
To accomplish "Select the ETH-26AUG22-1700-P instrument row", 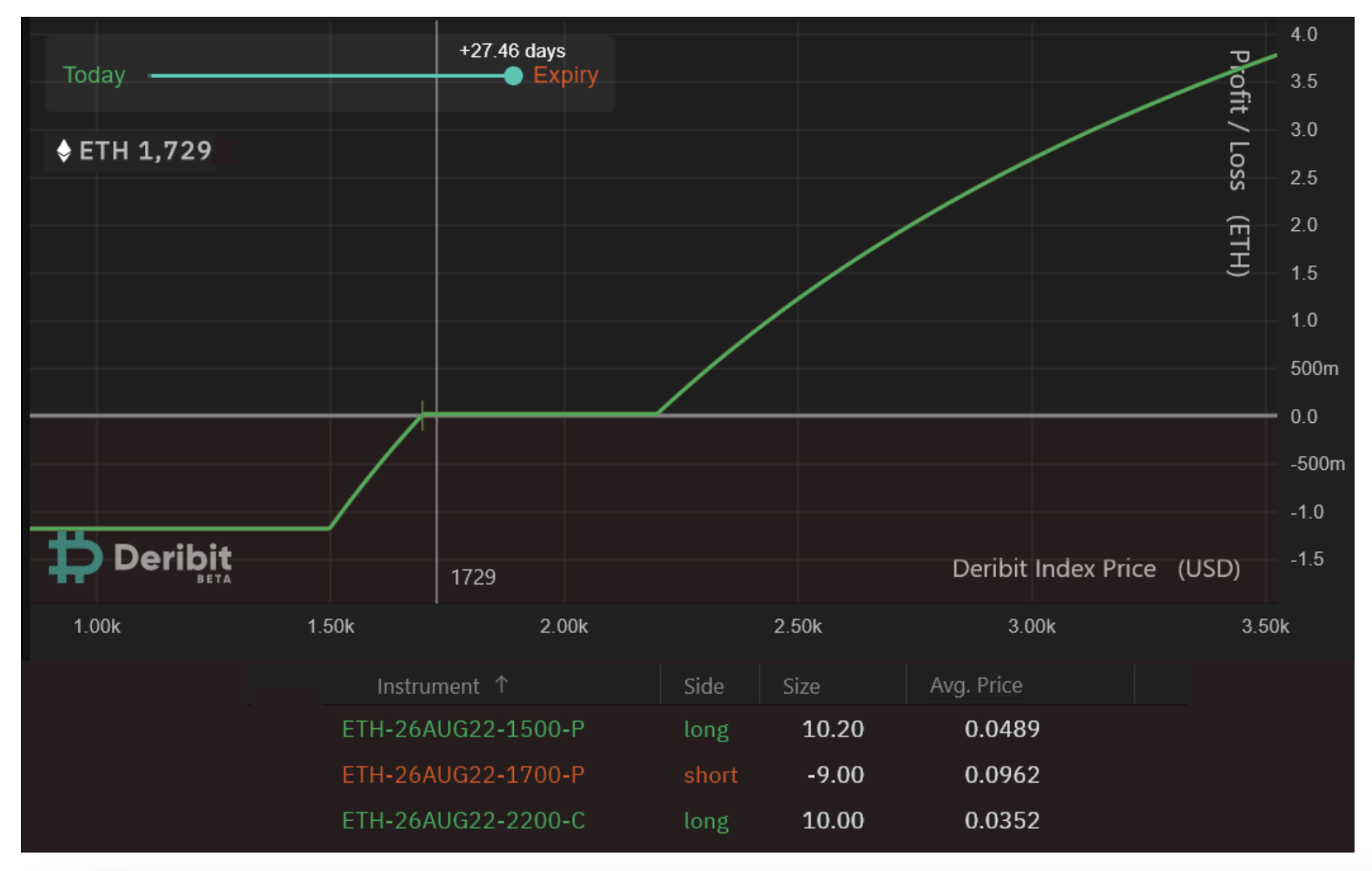I will tap(463, 774).
